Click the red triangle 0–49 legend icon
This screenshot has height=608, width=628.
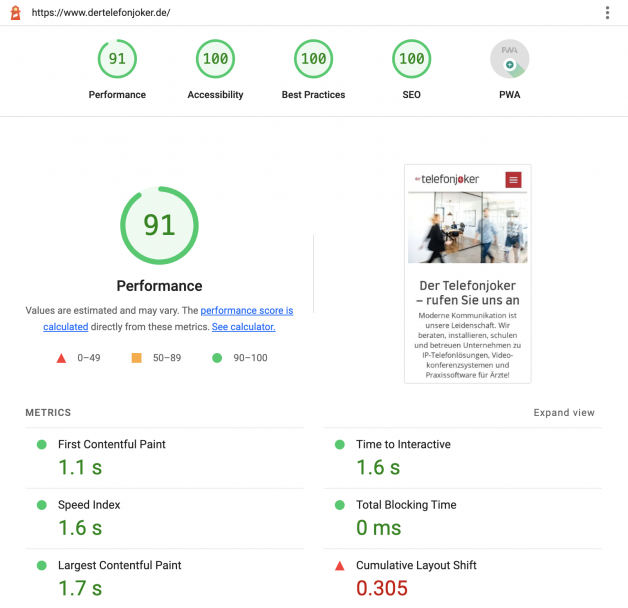pyautogui.click(x=61, y=358)
